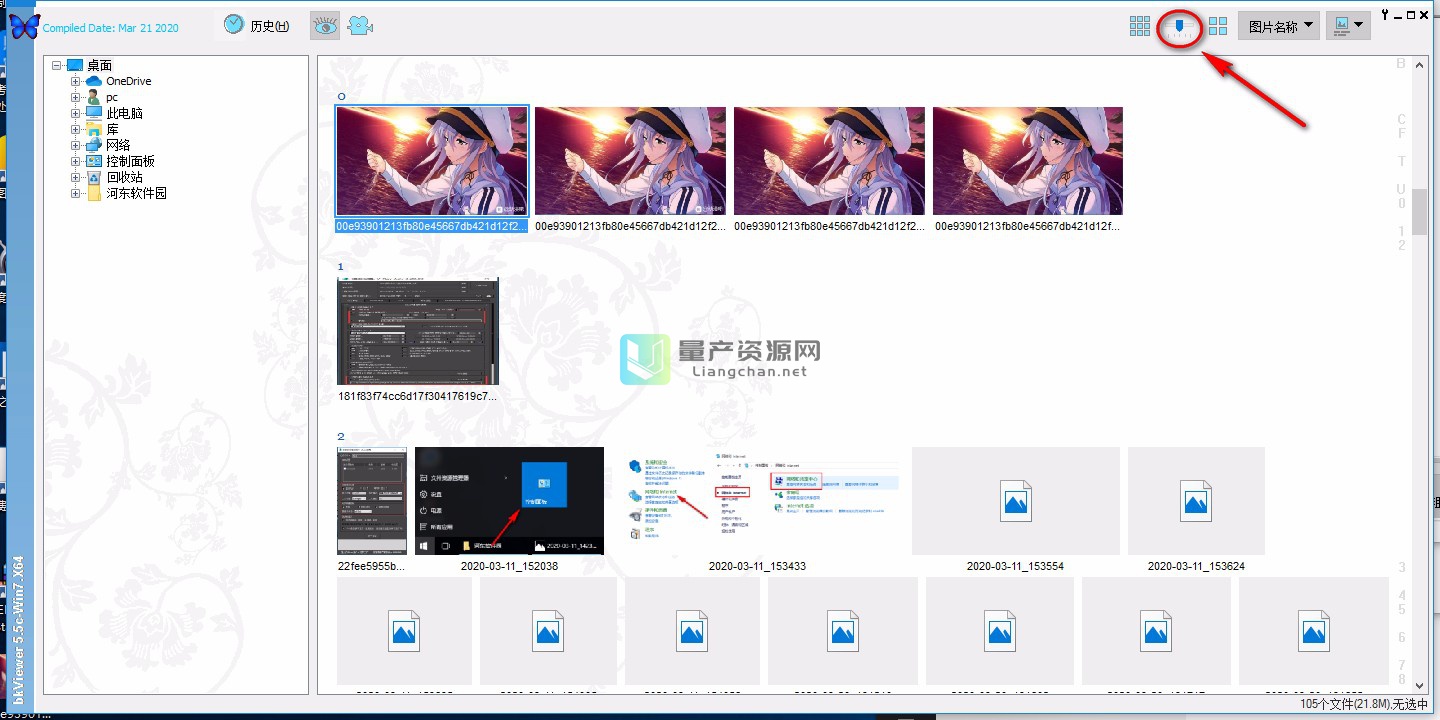Collapse the 桌面 tree root

57,65
